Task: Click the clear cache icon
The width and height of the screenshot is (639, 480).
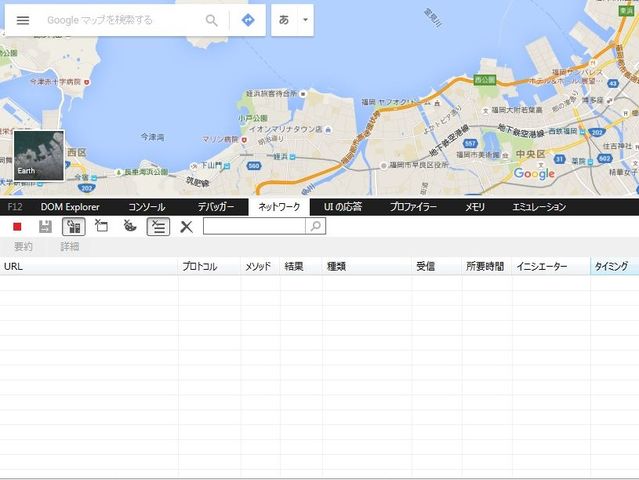Action: click(x=101, y=225)
